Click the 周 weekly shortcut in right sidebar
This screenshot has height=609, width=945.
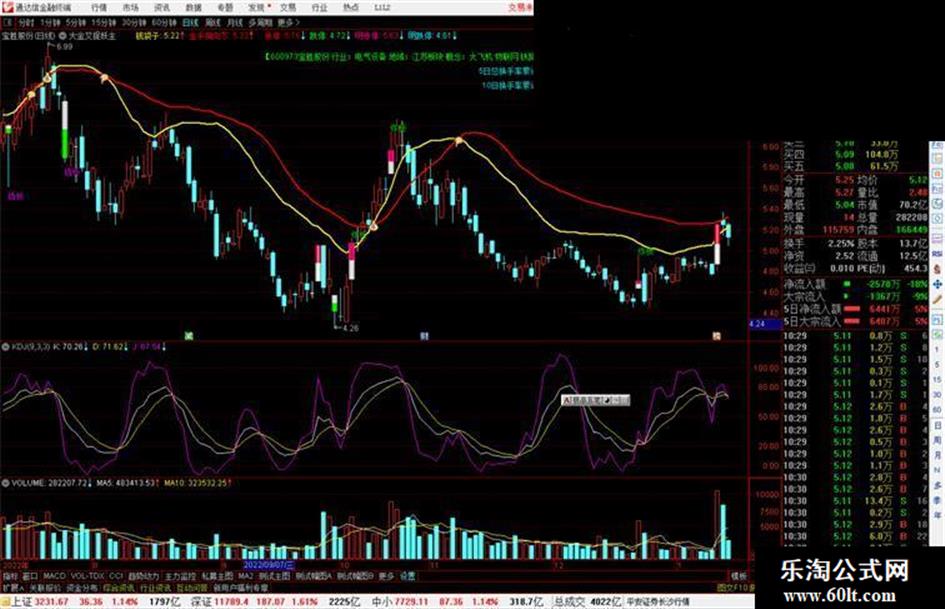[937, 439]
